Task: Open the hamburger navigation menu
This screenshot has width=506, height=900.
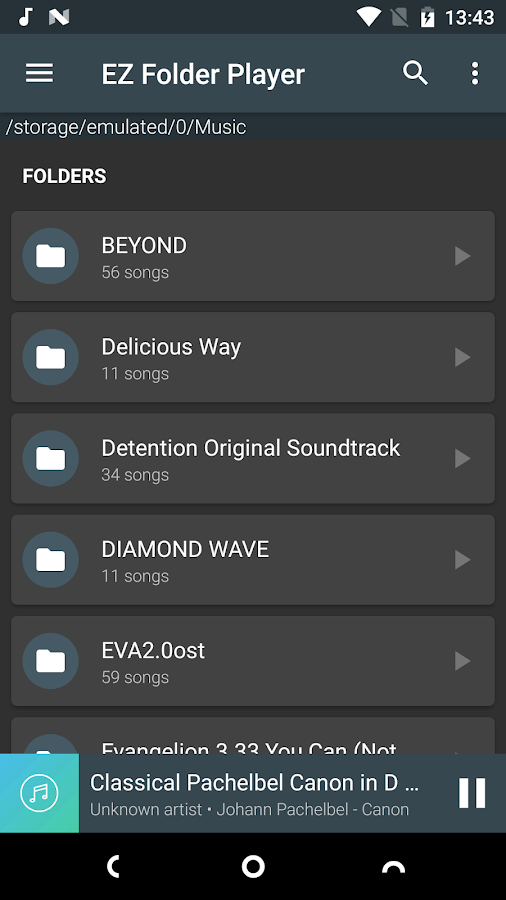Action: coord(40,73)
